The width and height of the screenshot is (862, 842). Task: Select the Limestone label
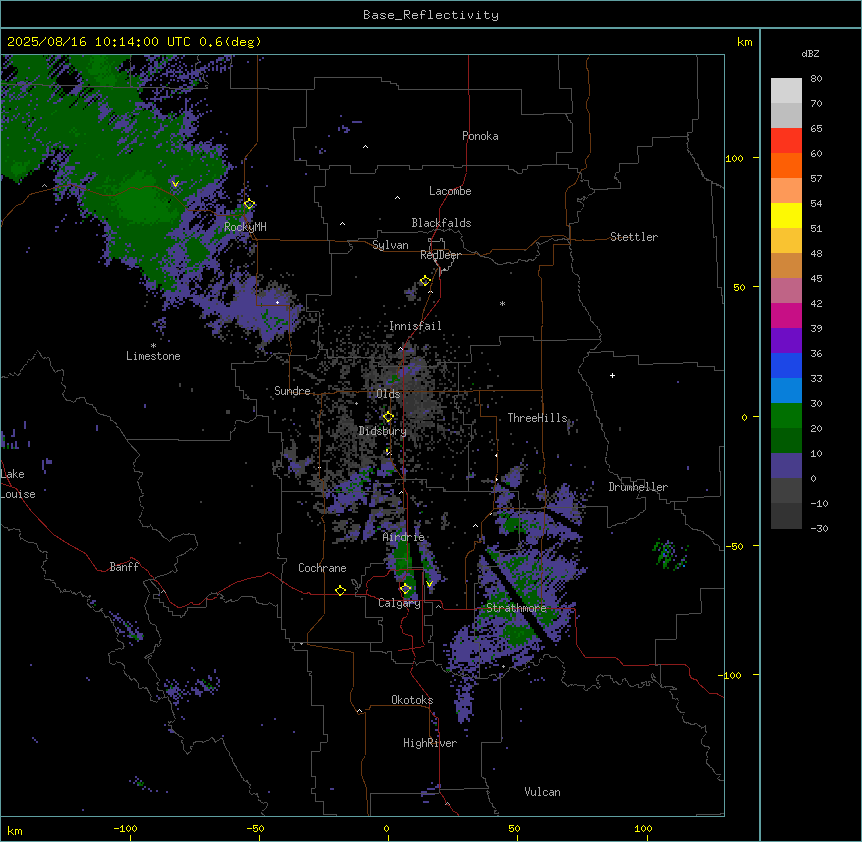tap(153, 356)
